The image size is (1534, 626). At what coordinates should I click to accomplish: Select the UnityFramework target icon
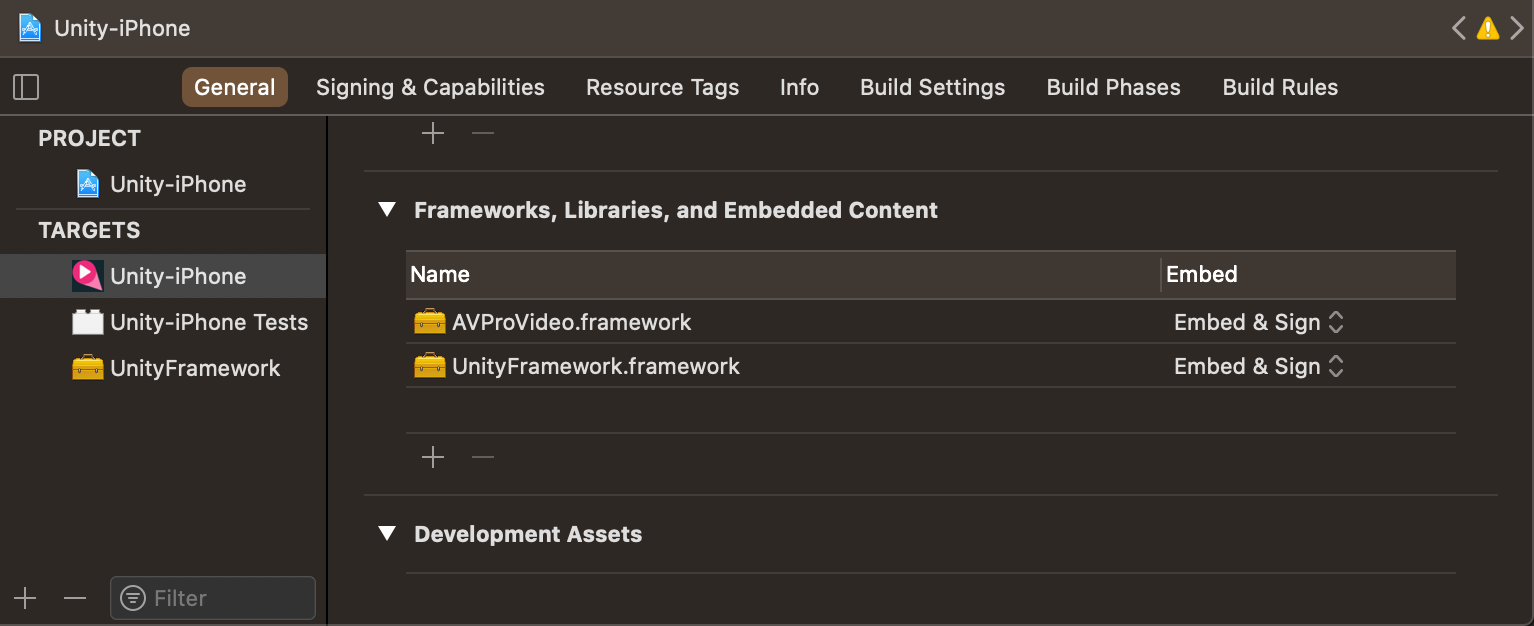click(87, 367)
